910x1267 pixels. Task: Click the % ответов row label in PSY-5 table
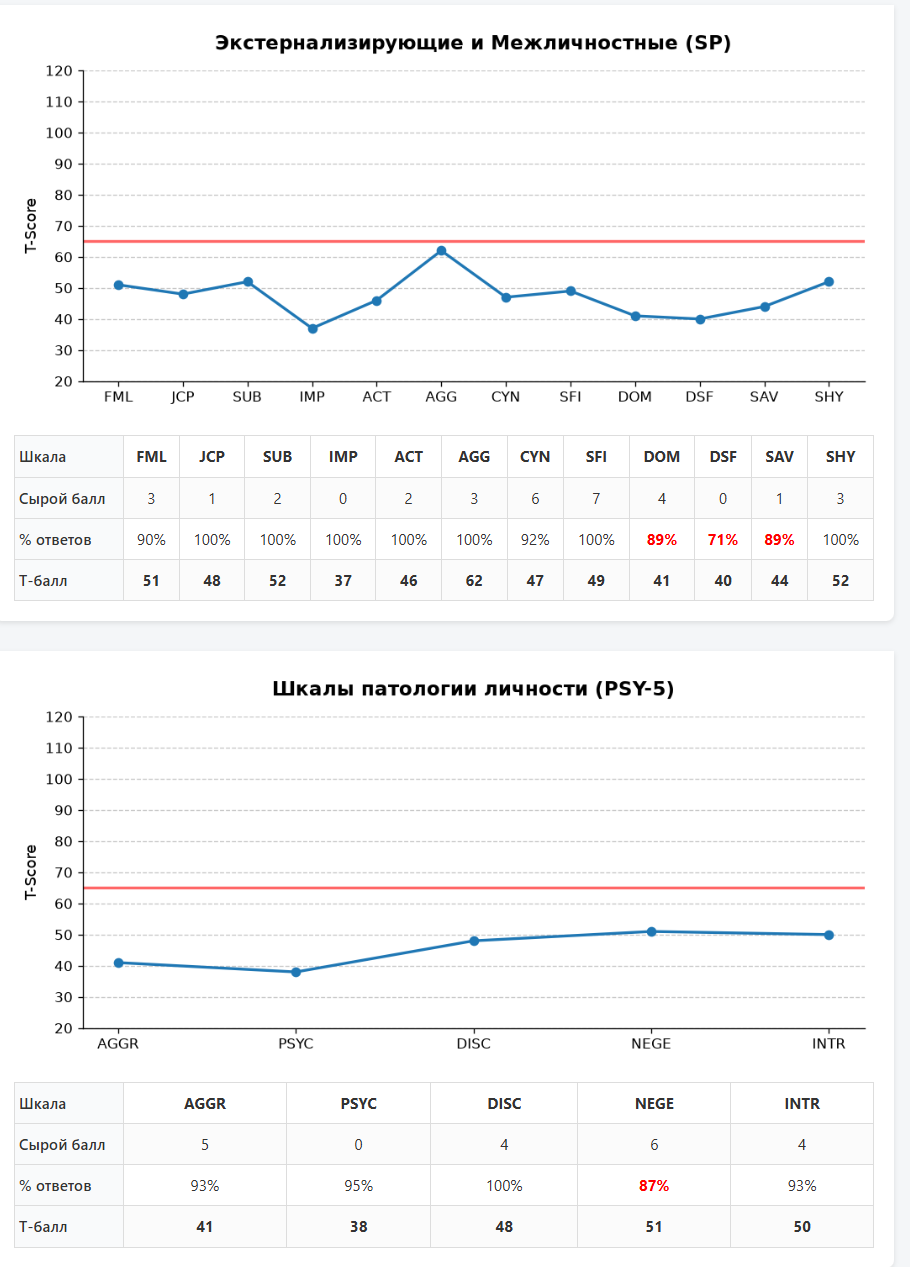coord(55,1186)
